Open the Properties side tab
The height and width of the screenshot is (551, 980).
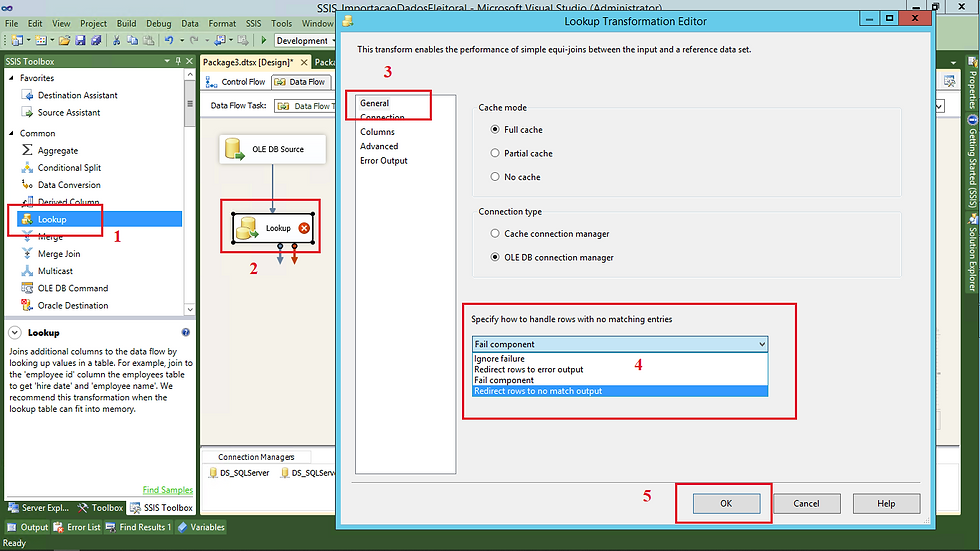[x=972, y=83]
